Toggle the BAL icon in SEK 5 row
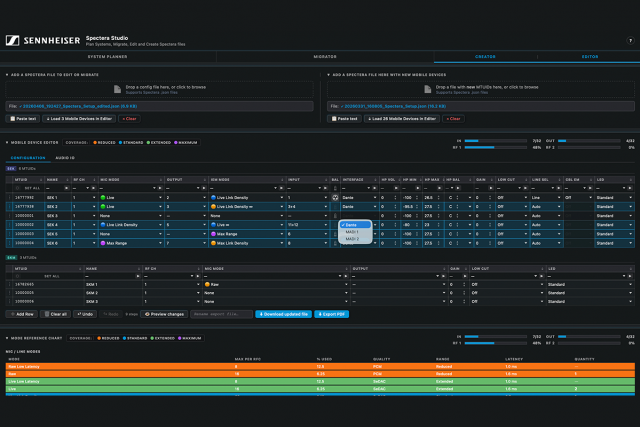640x427 pixels. tap(335, 234)
